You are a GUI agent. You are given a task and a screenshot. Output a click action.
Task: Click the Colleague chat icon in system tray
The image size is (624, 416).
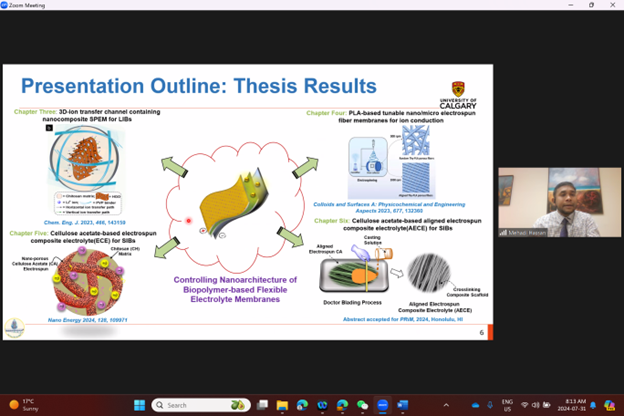point(609,405)
